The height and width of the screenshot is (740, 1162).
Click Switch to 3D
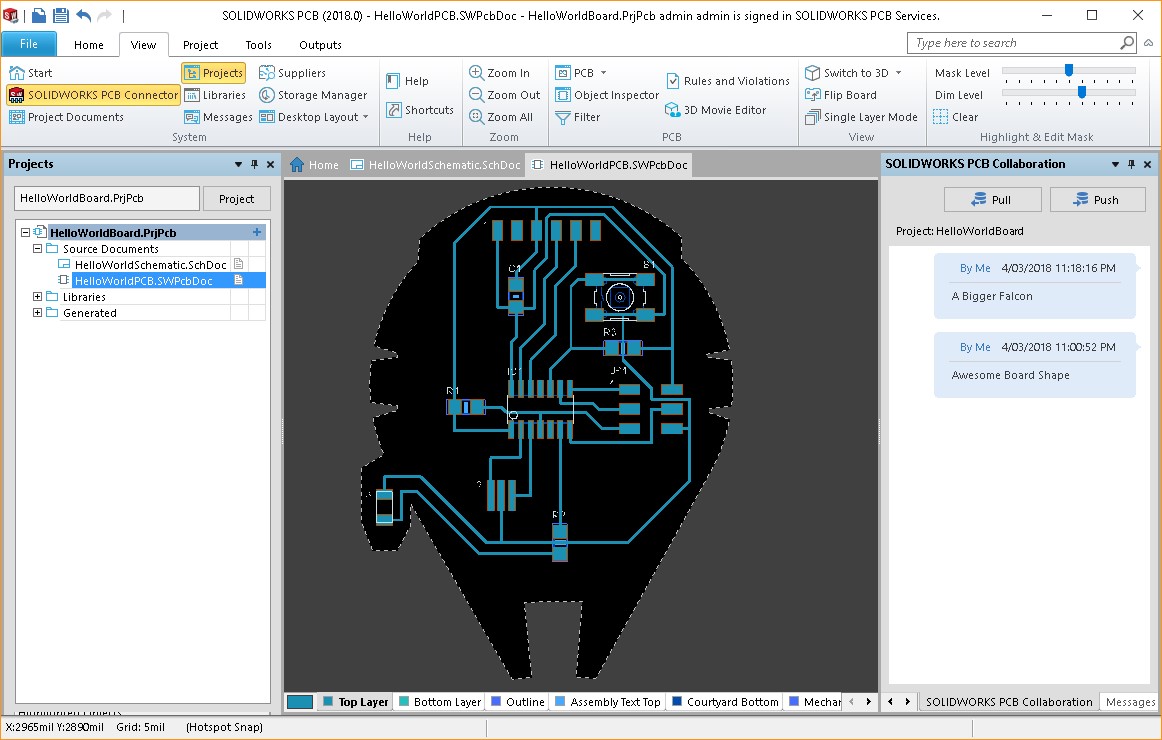click(846, 73)
